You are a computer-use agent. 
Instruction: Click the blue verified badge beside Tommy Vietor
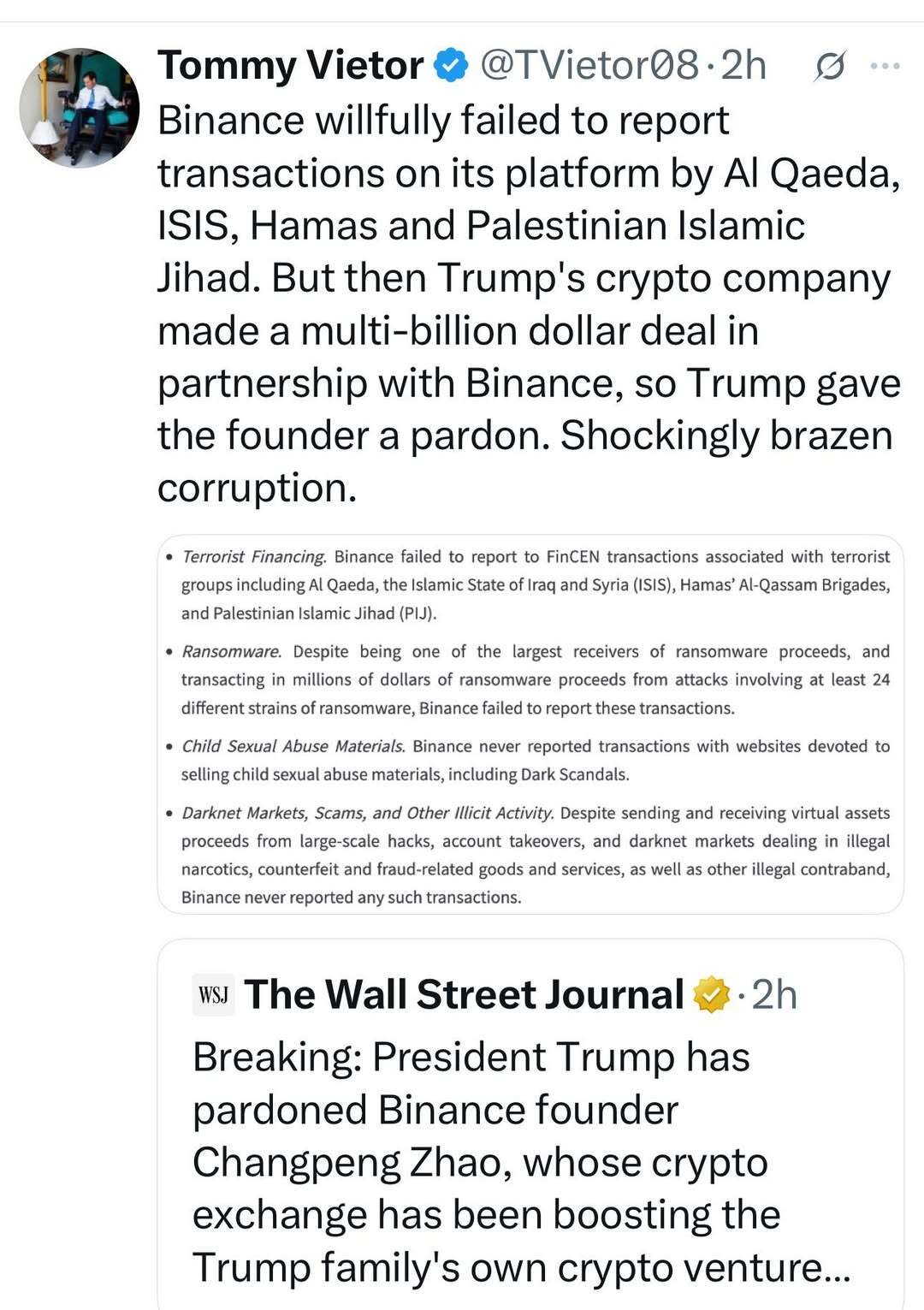coord(451,65)
